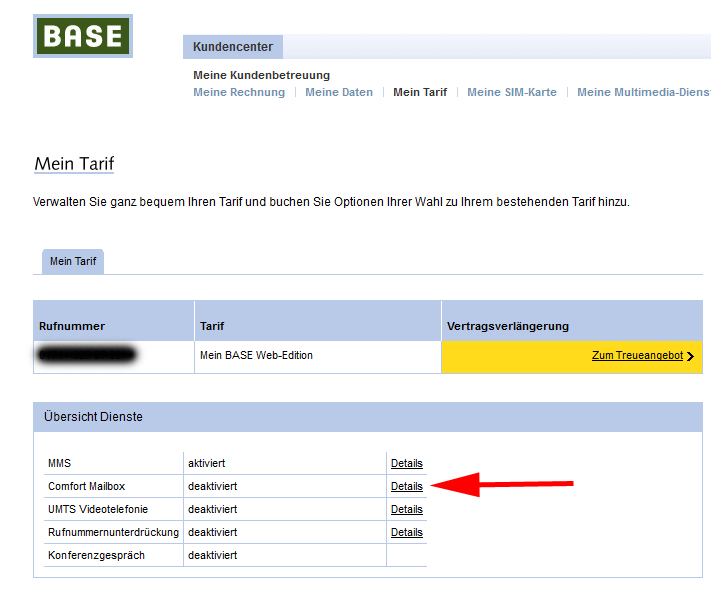This screenshot has width=711, height=589.
Task: Select Mein Tarif in navigation
Action: click(x=420, y=92)
